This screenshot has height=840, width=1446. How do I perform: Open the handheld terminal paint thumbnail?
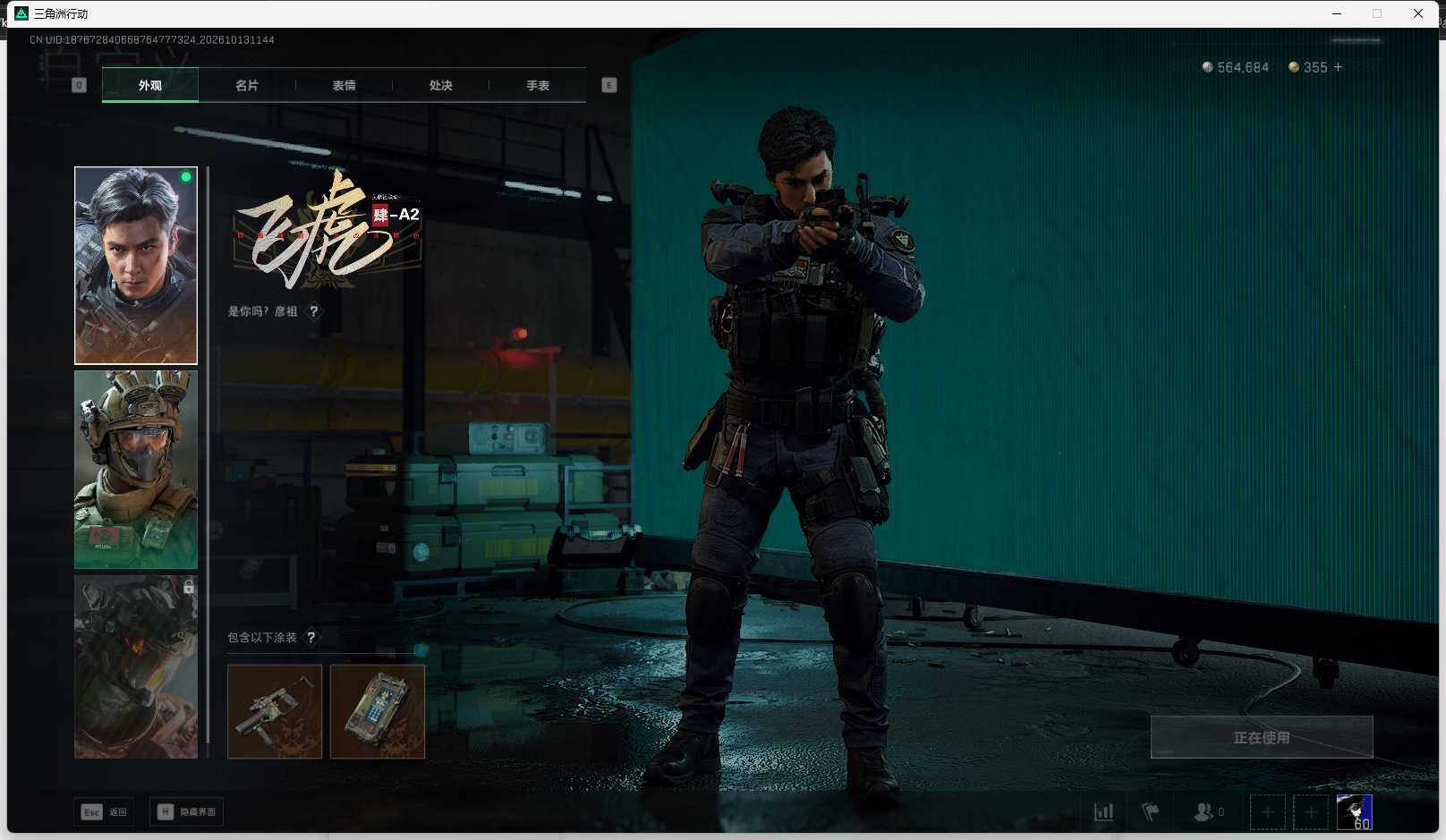pos(378,711)
